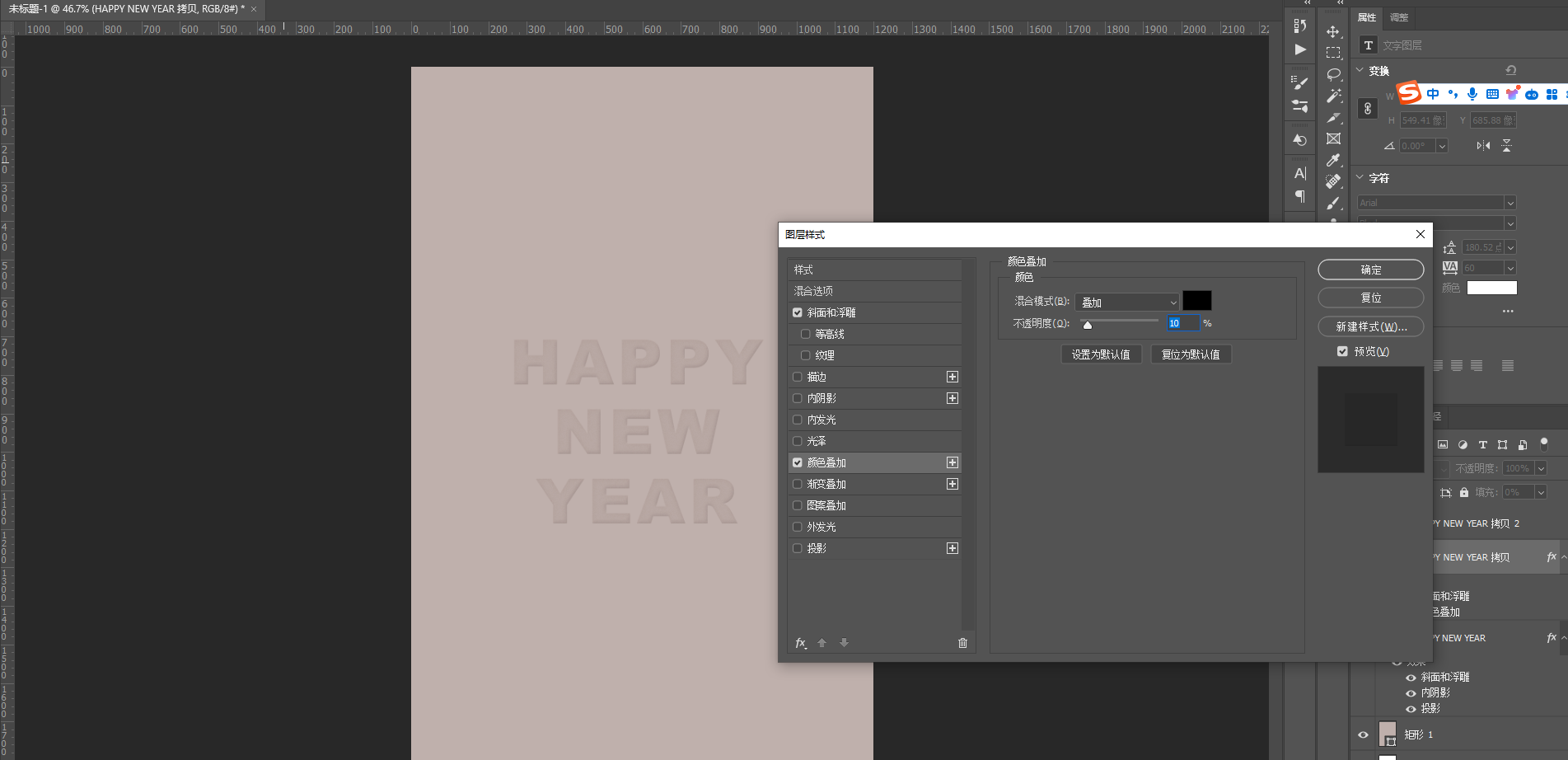
Task: Click the trash icon in Layer Style dialog
Action: pos(962,643)
